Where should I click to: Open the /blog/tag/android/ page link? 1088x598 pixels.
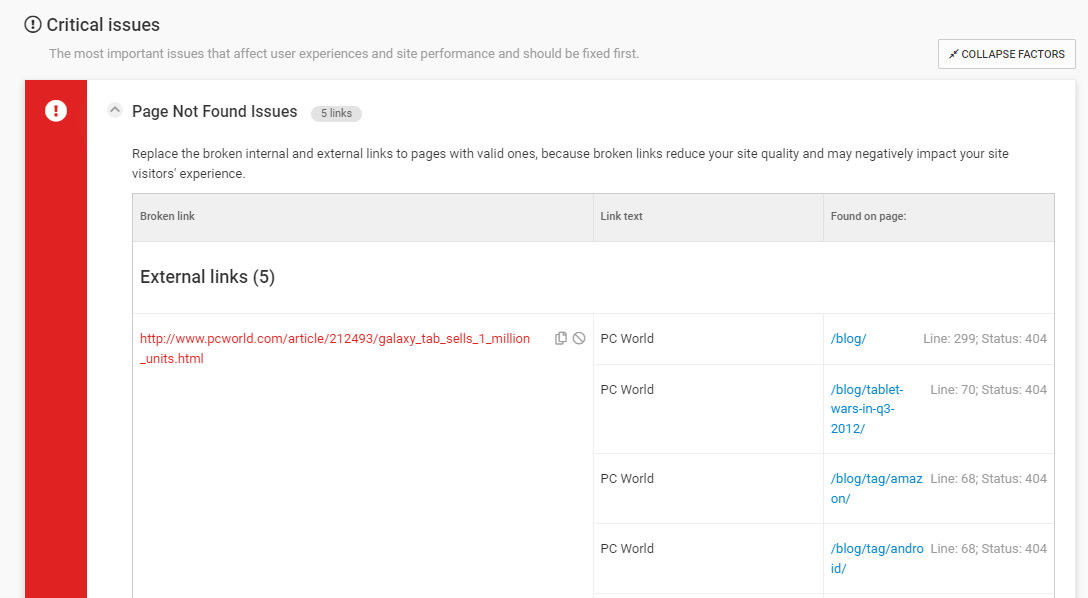coord(877,558)
